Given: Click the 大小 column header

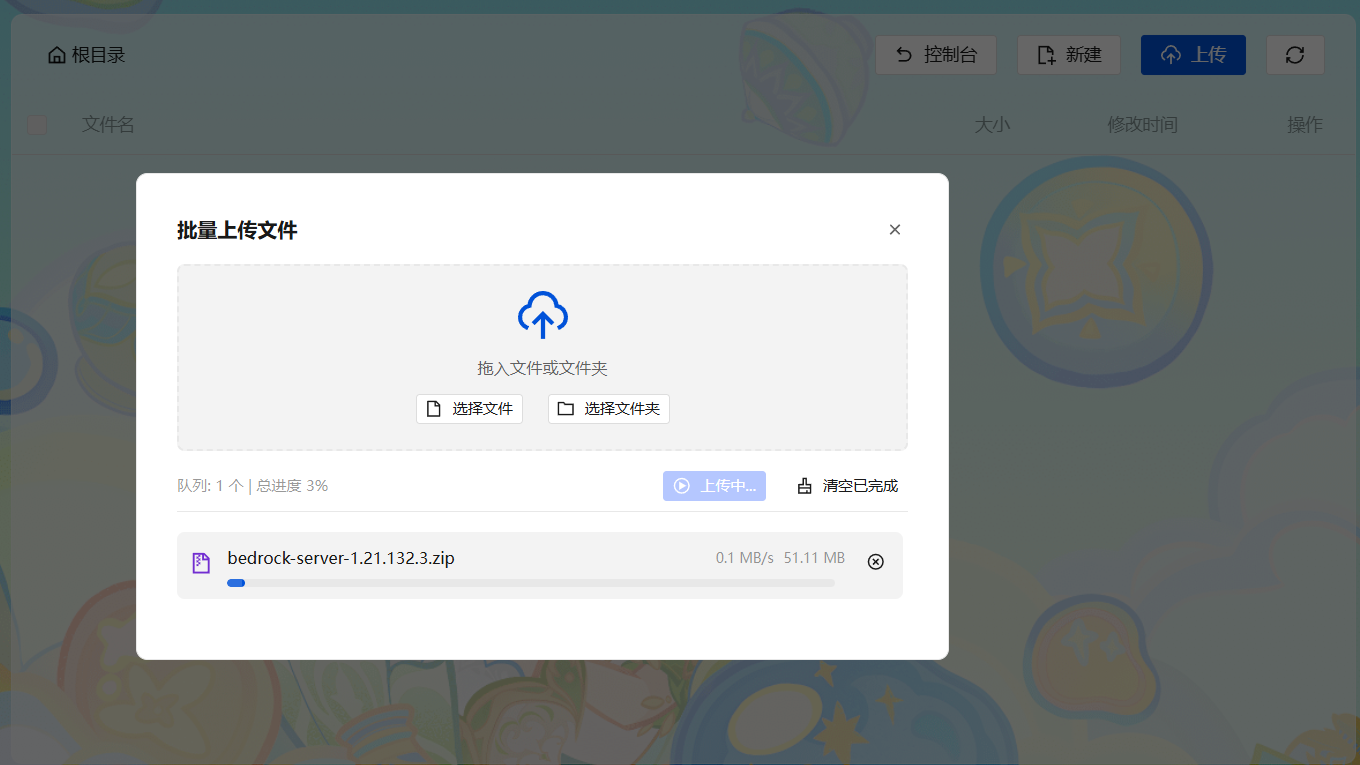Looking at the screenshot, I should (992, 125).
